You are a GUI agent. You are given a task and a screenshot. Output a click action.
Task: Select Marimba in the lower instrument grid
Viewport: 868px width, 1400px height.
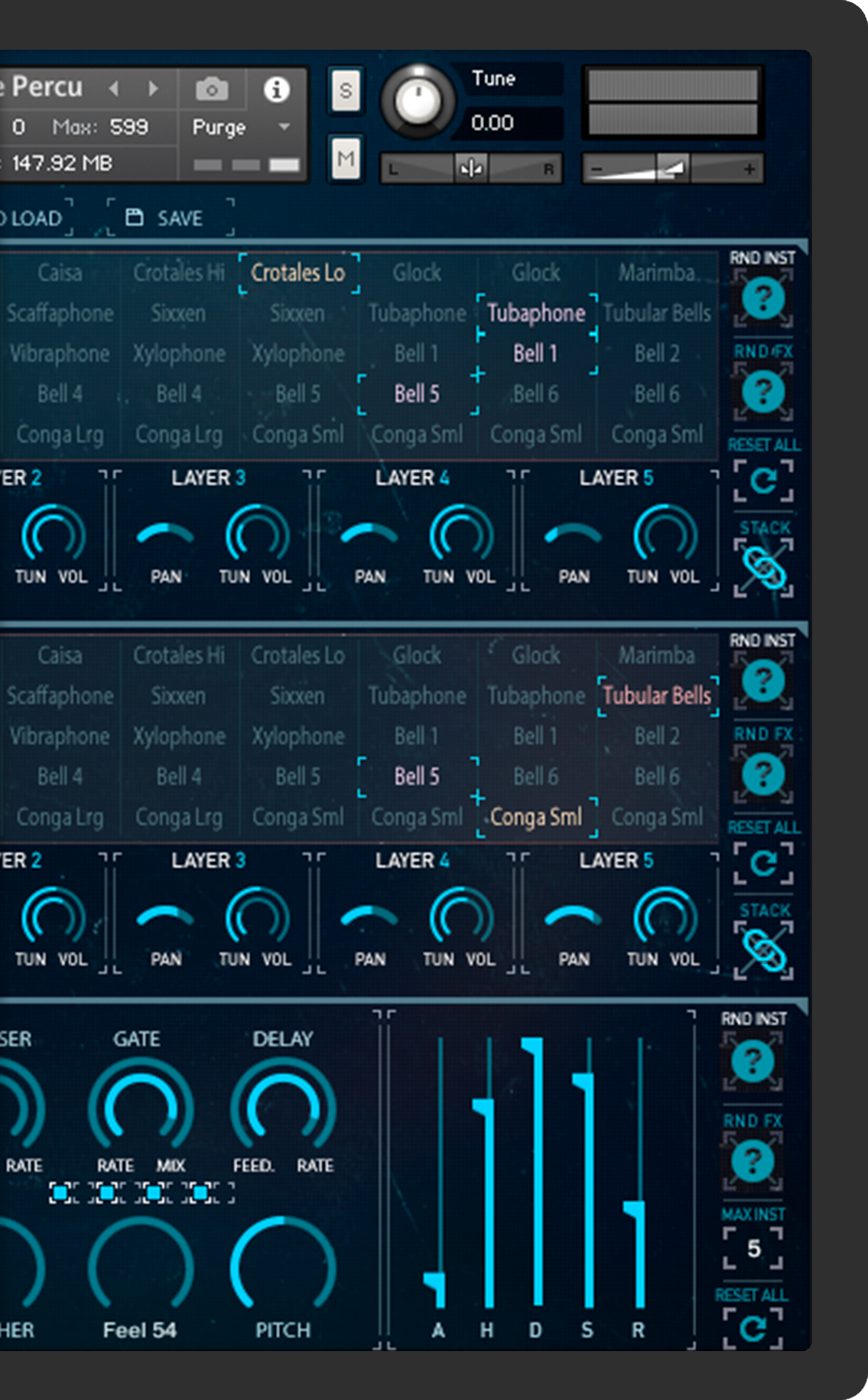pyautogui.click(x=657, y=656)
